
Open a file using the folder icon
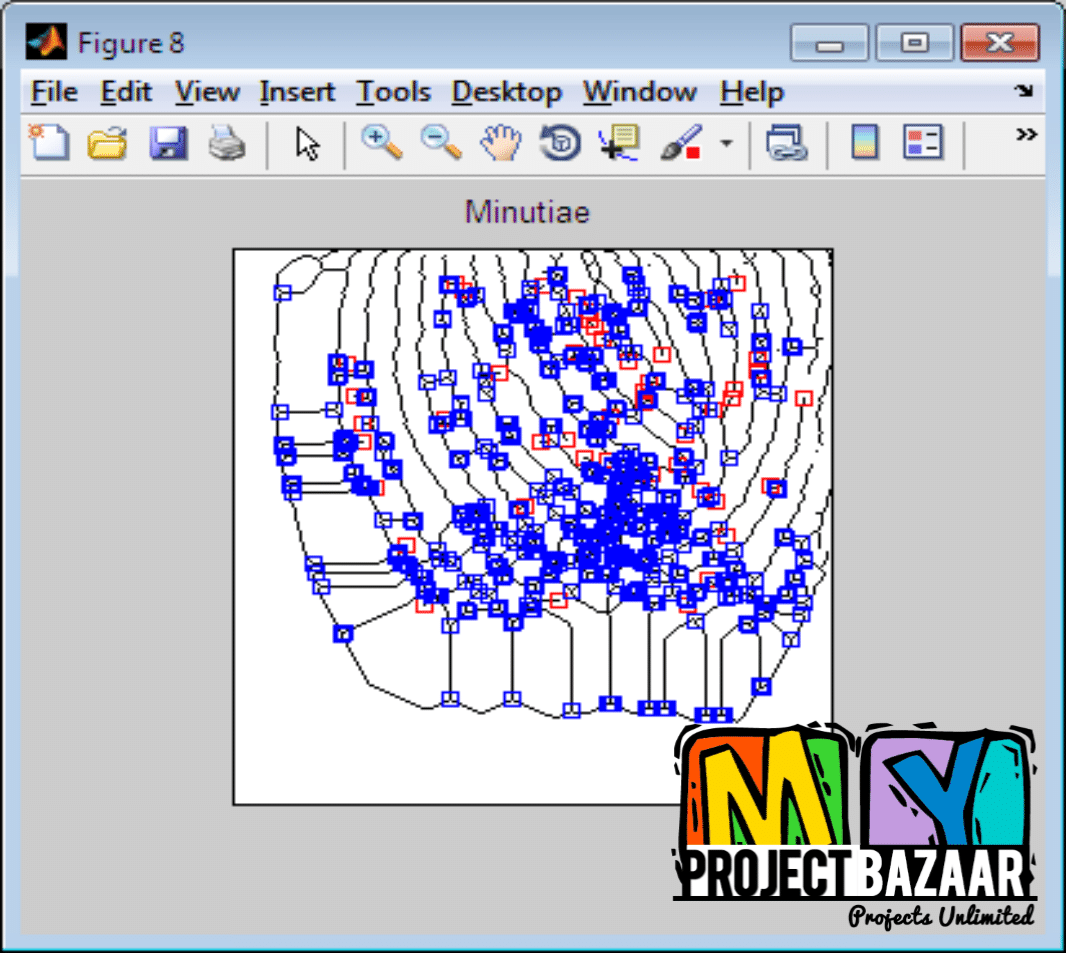tap(107, 143)
